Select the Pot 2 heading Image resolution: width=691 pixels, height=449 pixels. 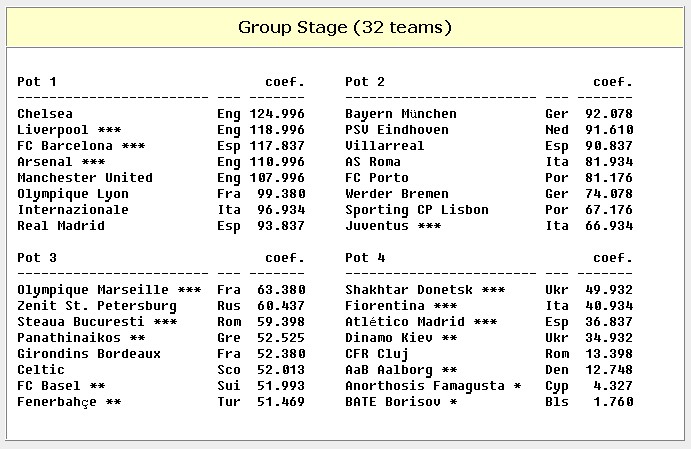365,82
